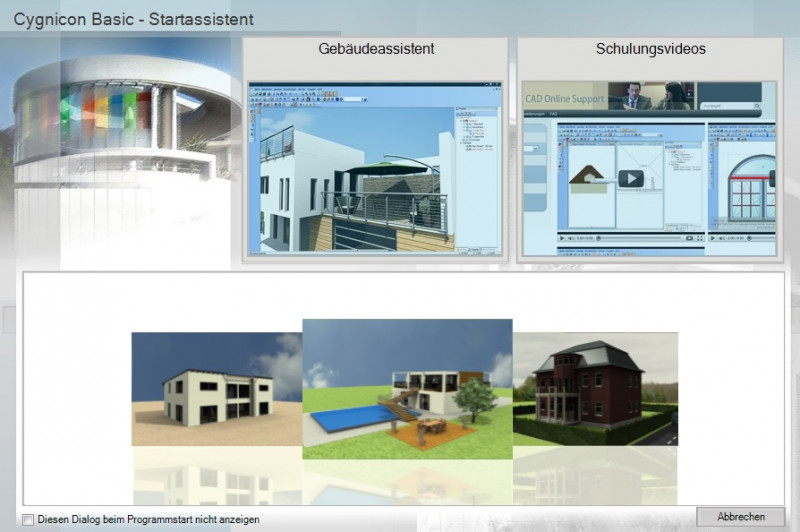Click the Schulungsvideos heading
Image resolution: width=800 pixels, height=532 pixels.
click(x=648, y=48)
